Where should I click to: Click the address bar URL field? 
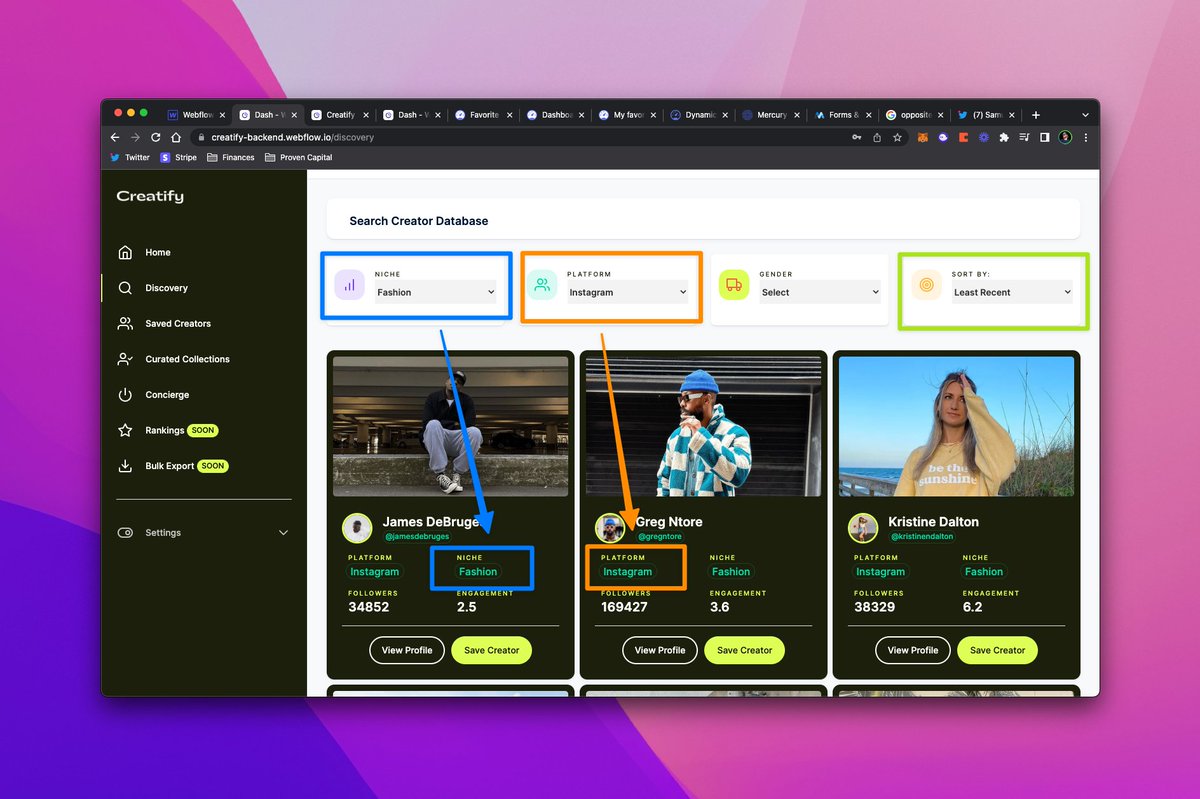coord(520,137)
